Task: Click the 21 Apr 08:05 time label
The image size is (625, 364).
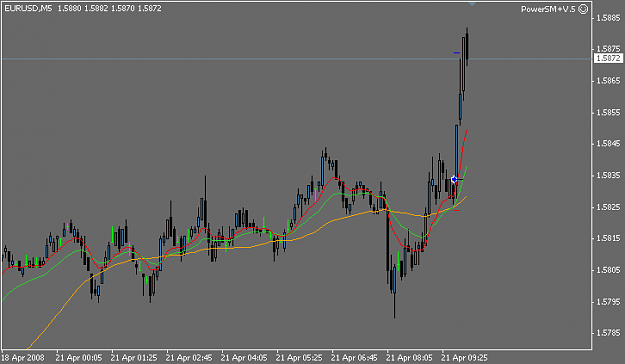Action: 409,358
